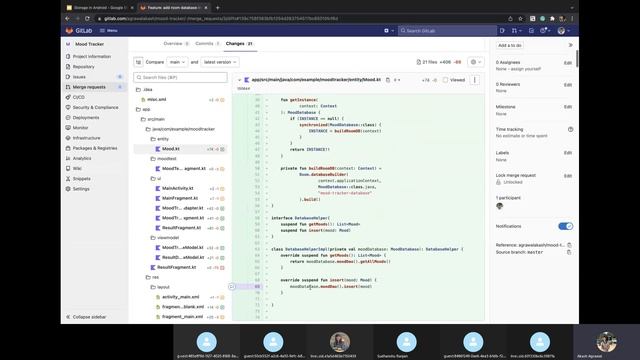Toggle the file browser tree button

[138, 62]
